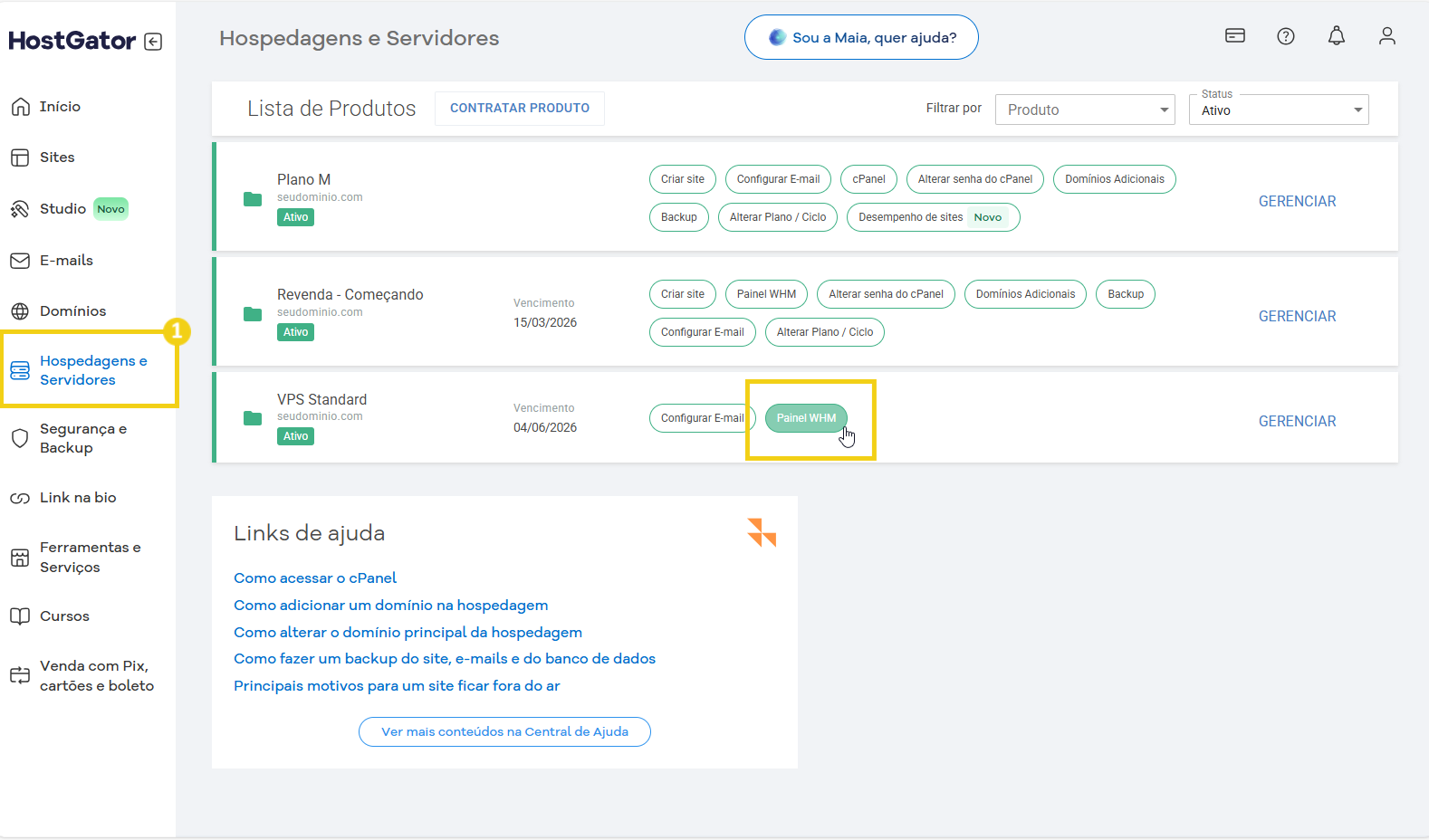Screen dimensions: 1429x840
Task: Click the Ferramentas e Serviços store icon
Action: 20,558
